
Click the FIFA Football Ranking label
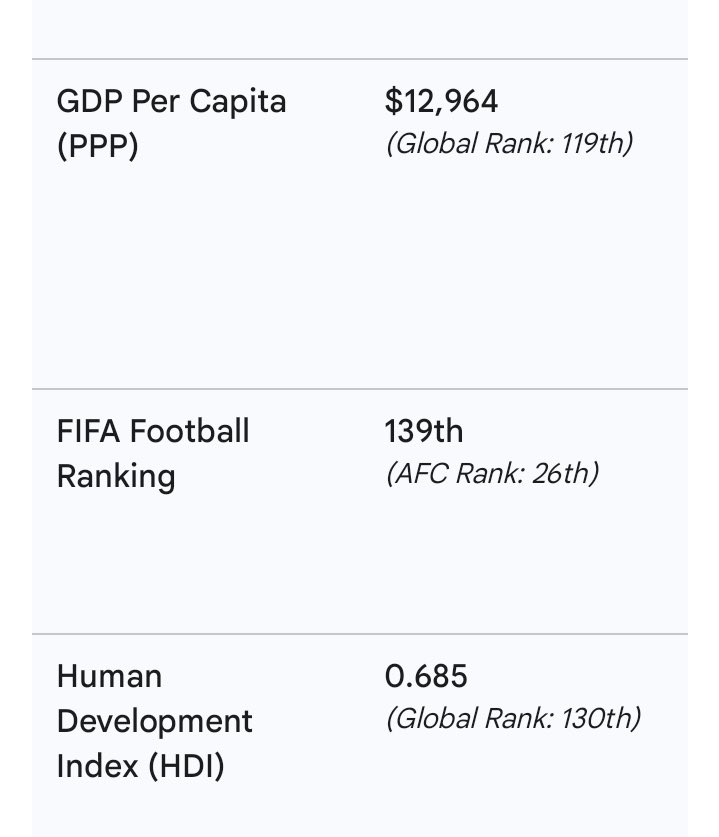click(153, 453)
